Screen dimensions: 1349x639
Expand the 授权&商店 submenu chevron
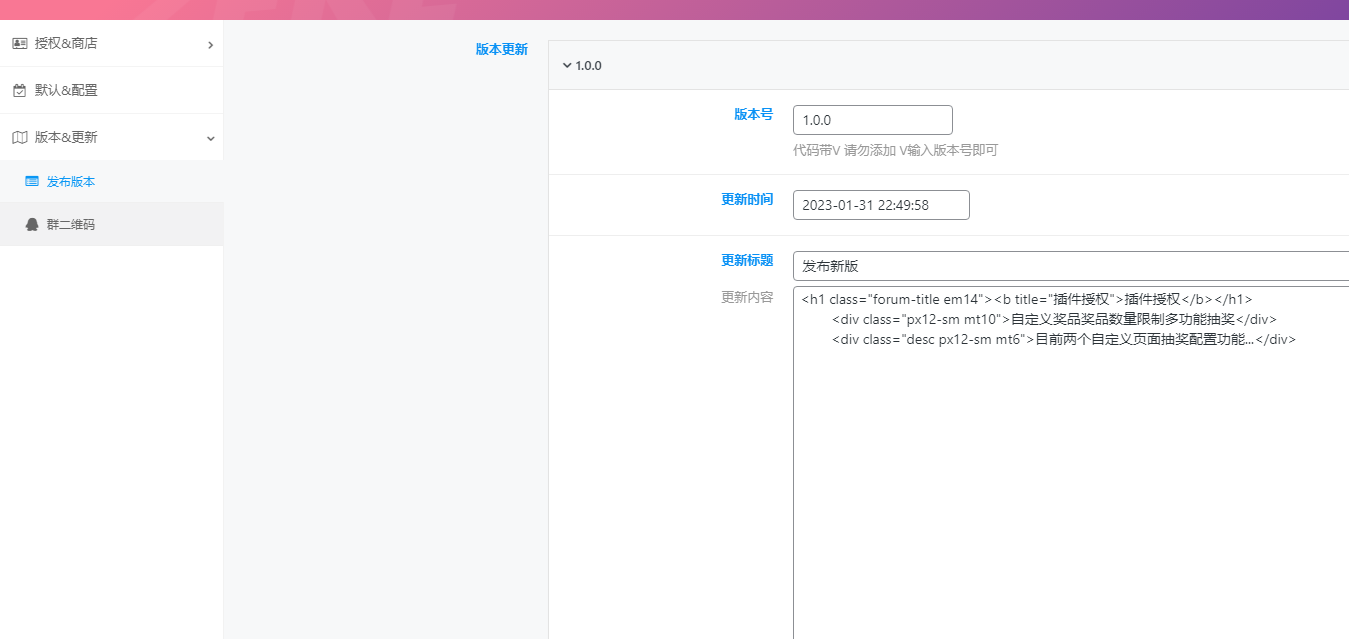(210, 45)
